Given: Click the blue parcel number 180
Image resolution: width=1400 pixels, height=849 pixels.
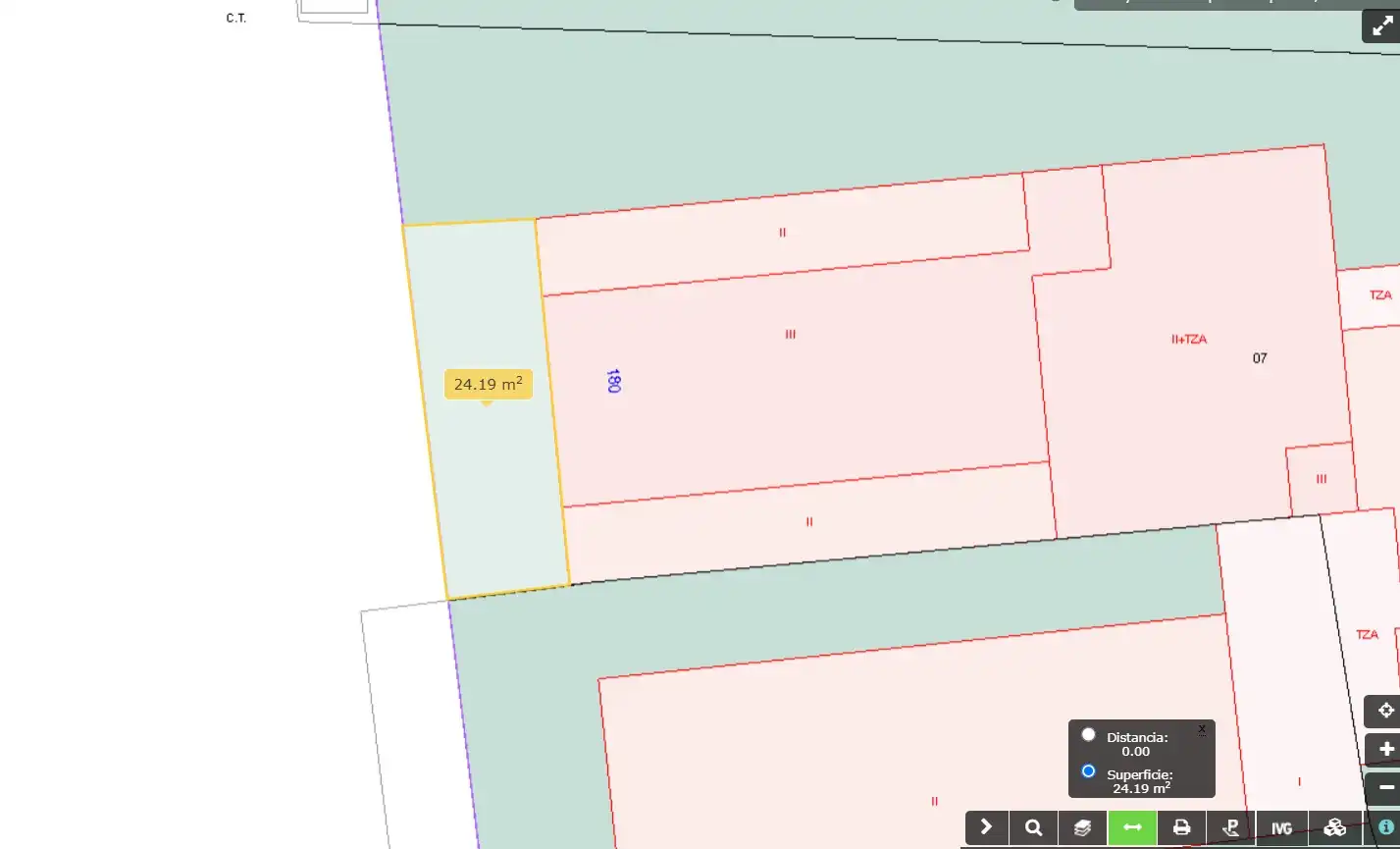Looking at the screenshot, I should pos(613,381).
